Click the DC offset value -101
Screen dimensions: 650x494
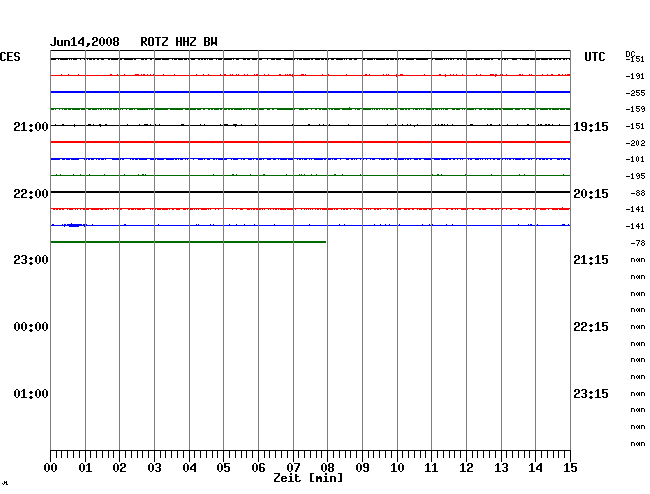[635, 160]
